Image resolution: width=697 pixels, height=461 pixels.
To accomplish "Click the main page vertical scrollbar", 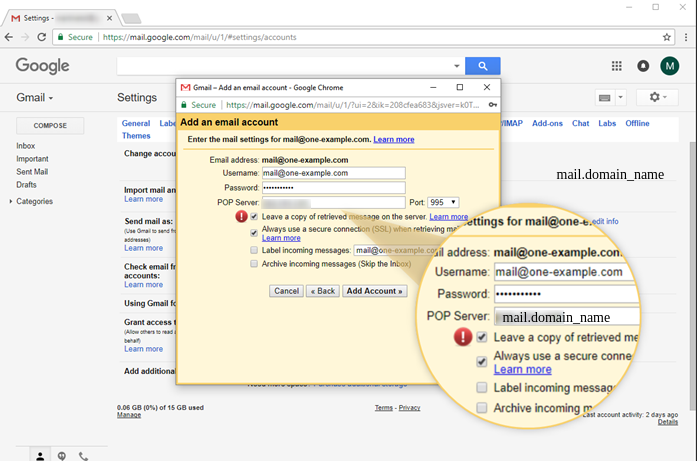I will (x=693, y=276).
